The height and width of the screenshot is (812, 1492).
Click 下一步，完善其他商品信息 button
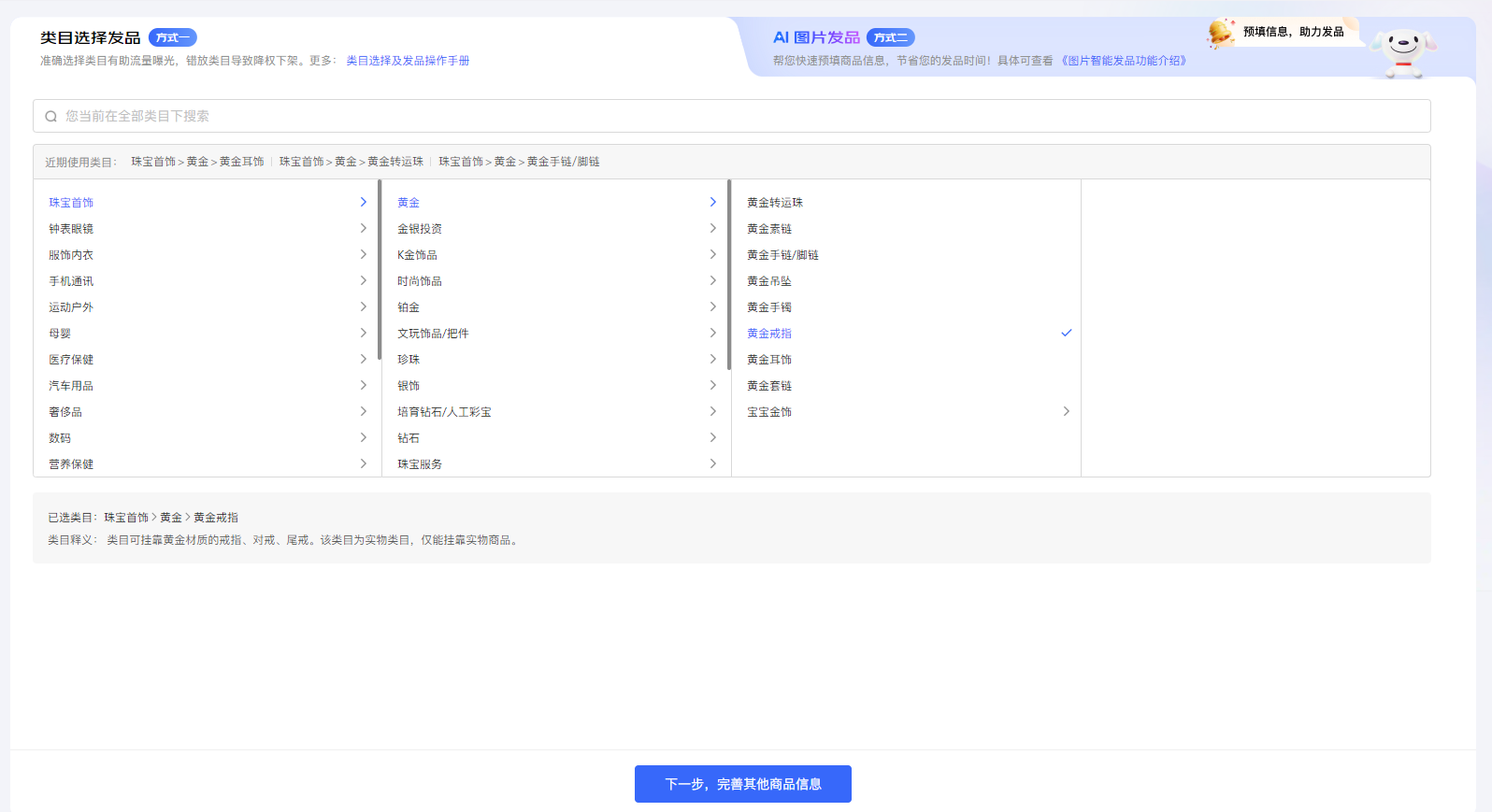pyautogui.click(x=742, y=784)
